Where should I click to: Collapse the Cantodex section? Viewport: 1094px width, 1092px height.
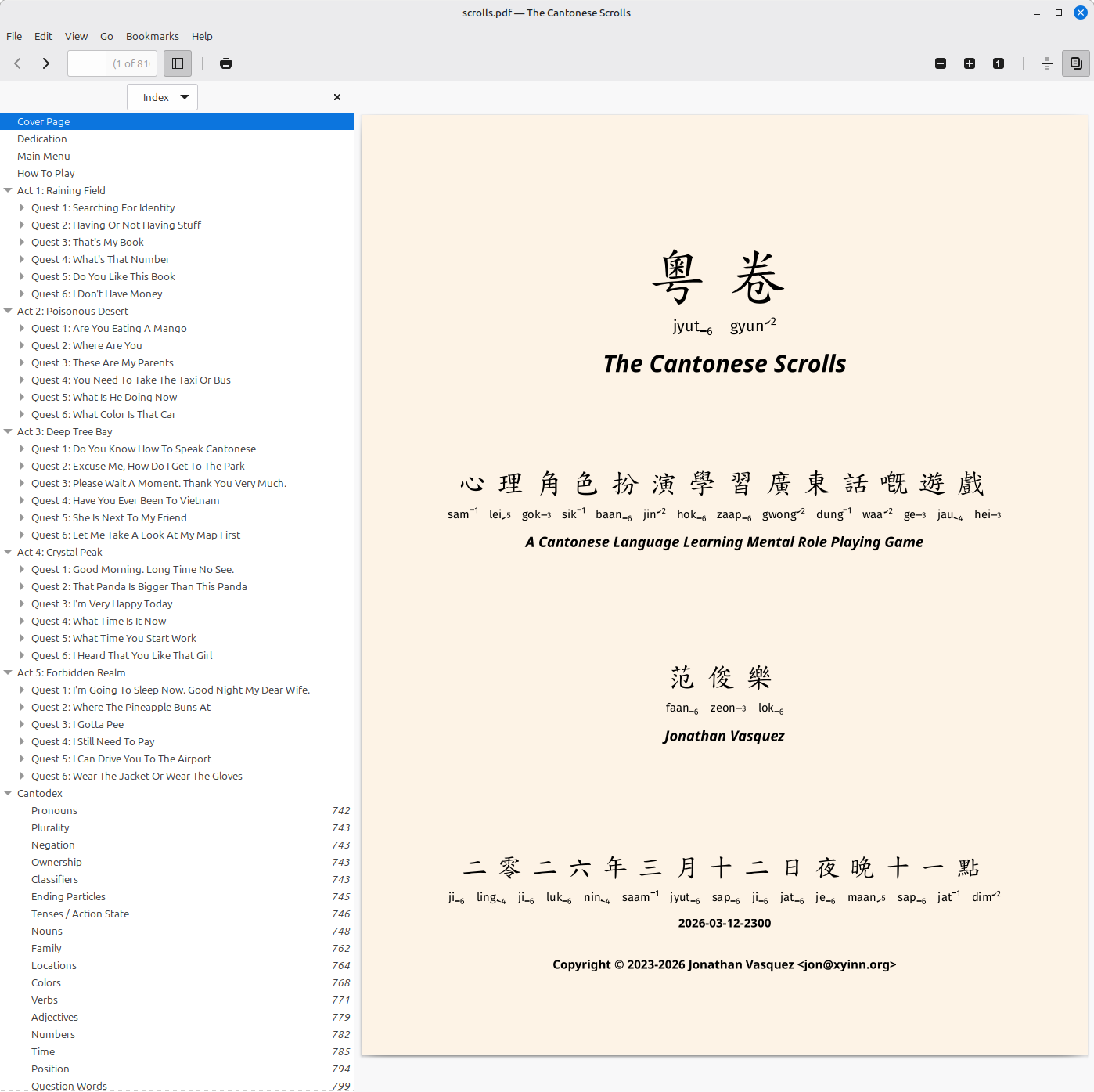point(8,793)
